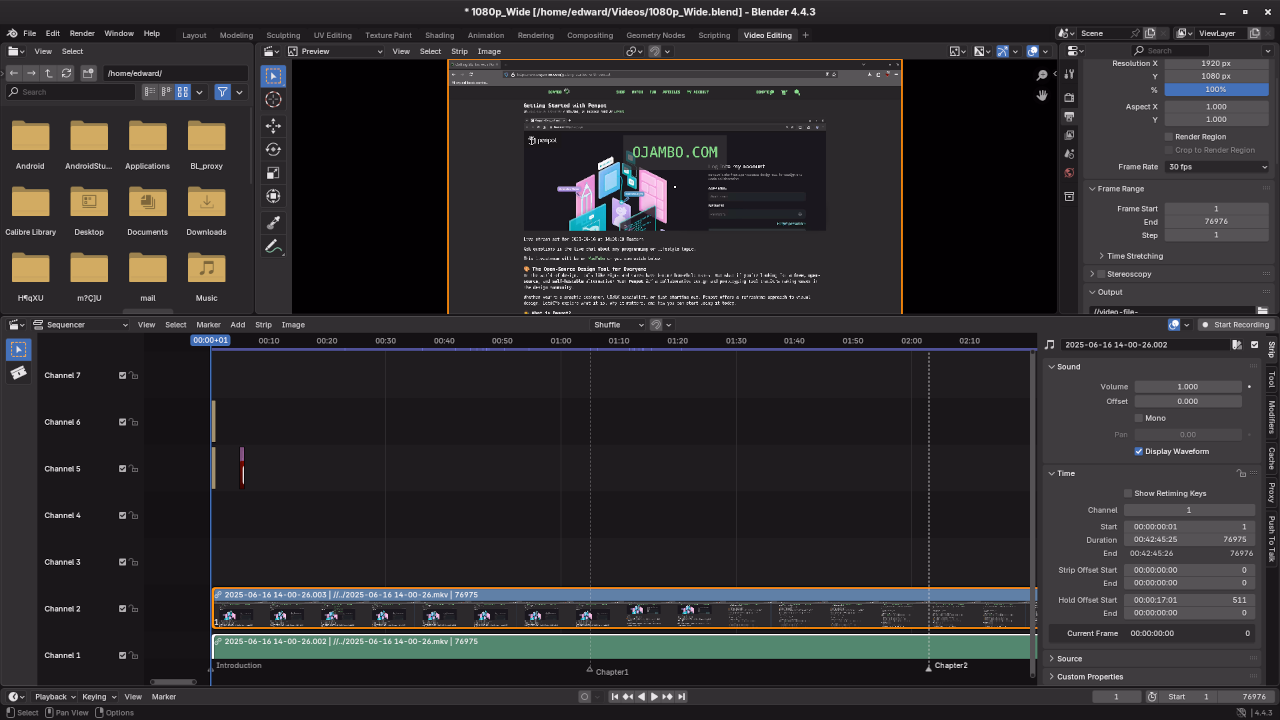Enable the Render Region checkbox
Viewport: 1280px width, 720px height.
pos(1168,136)
